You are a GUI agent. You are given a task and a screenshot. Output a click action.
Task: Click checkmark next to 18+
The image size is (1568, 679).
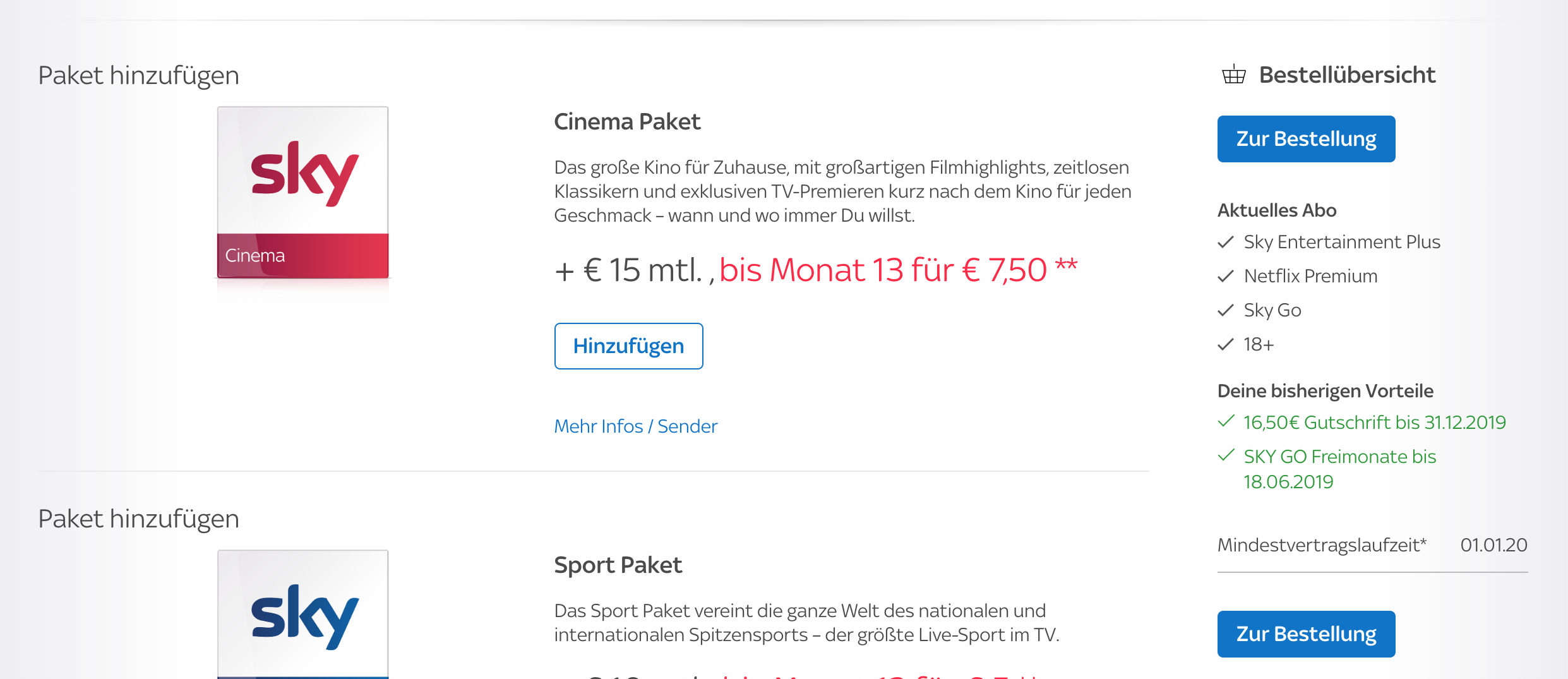[1225, 344]
